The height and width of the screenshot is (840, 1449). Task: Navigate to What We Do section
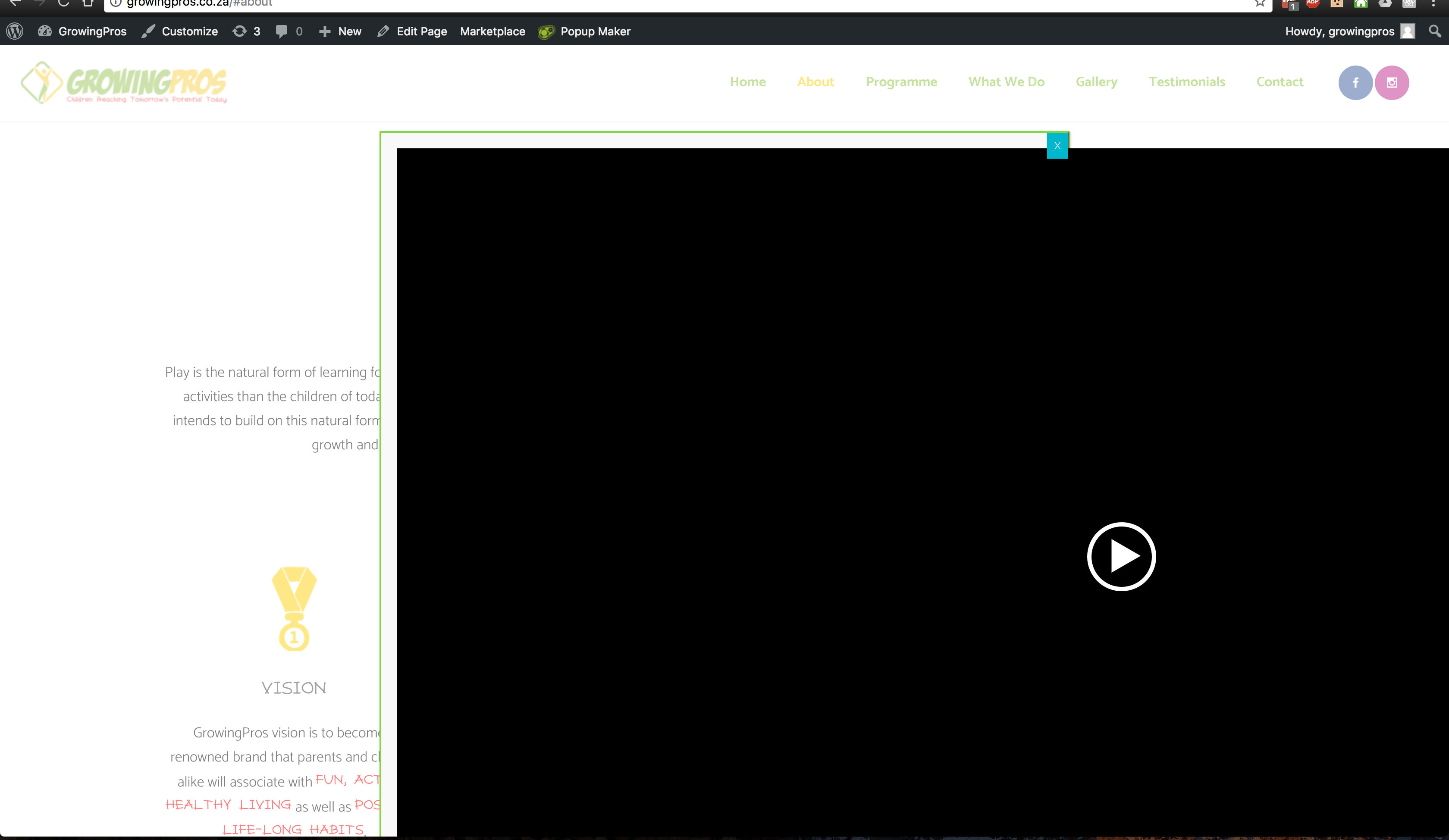pos(1006,81)
